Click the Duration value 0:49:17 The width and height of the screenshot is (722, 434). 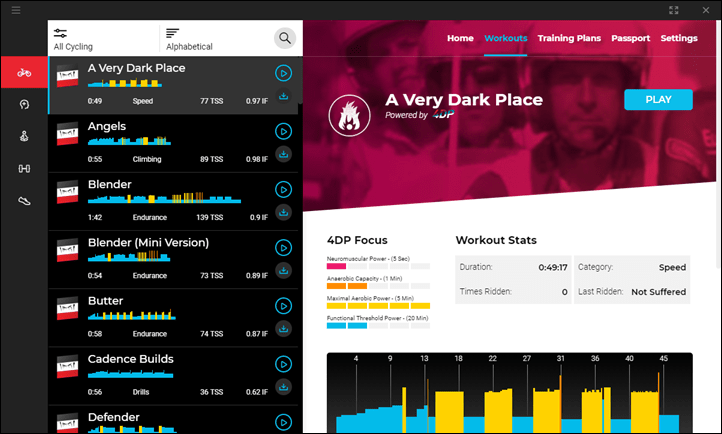(x=553, y=267)
